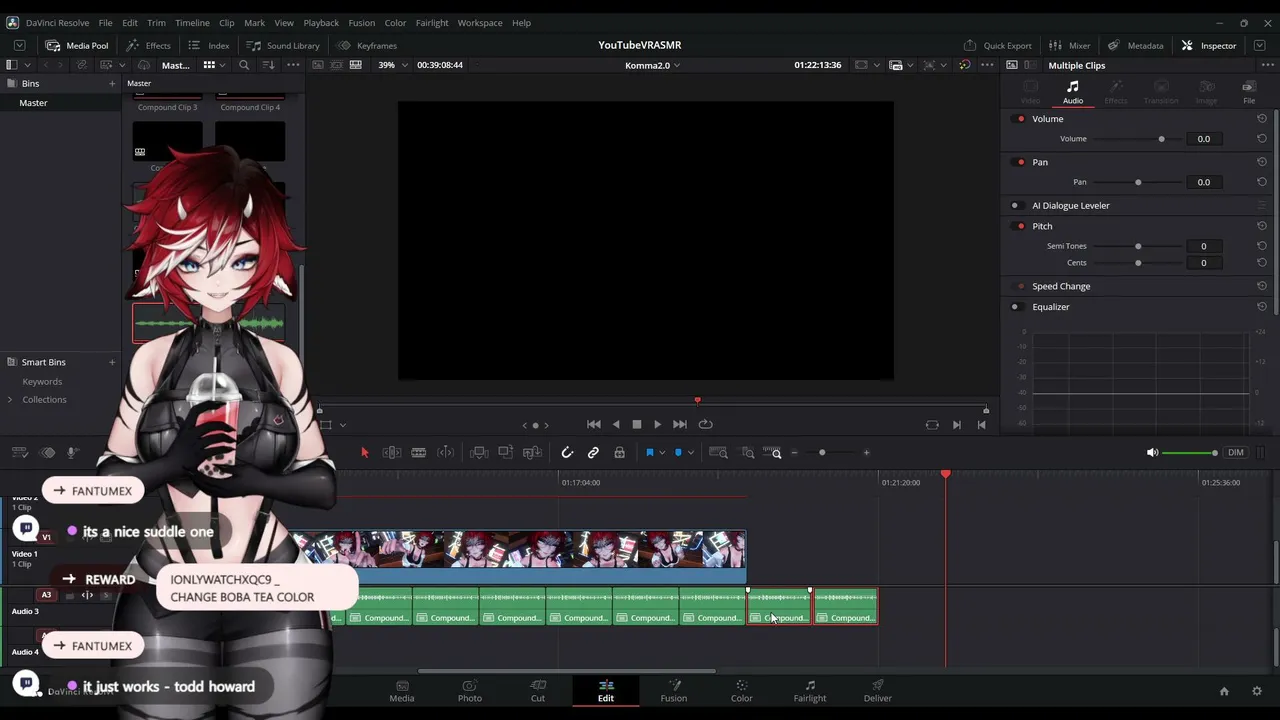Screen dimensions: 1280x720
Task: Toggle the Sound Library panel button
Action: (x=283, y=46)
